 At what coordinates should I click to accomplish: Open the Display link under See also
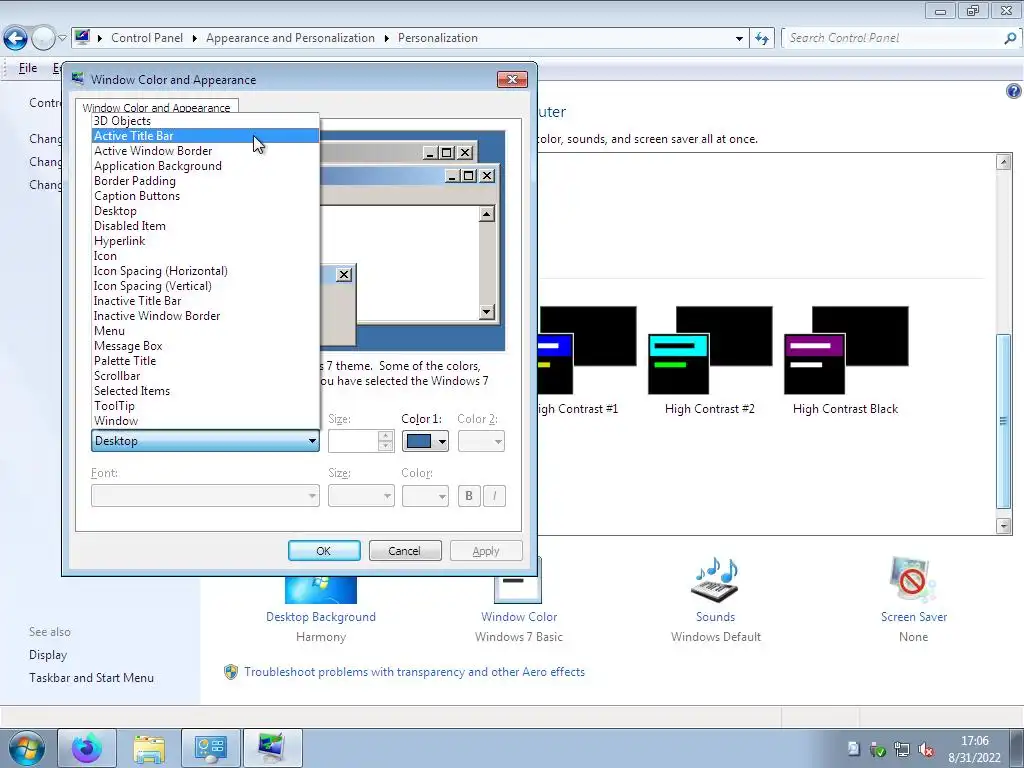[48, 655]
